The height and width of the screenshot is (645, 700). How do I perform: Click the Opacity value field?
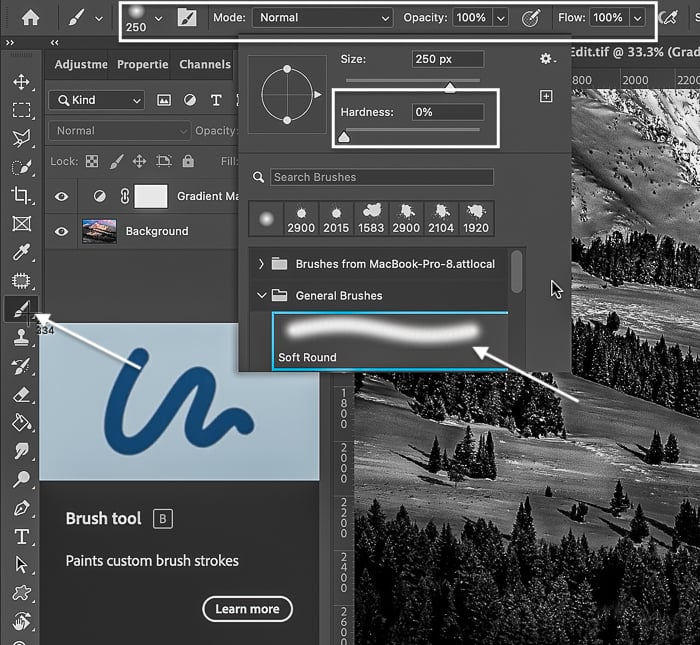(472, 18)
